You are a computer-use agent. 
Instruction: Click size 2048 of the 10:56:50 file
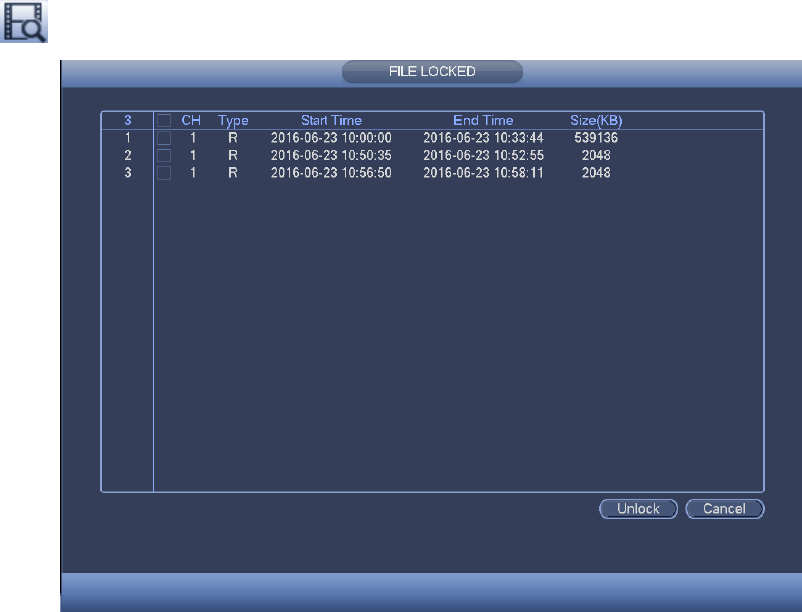(596, 173)
